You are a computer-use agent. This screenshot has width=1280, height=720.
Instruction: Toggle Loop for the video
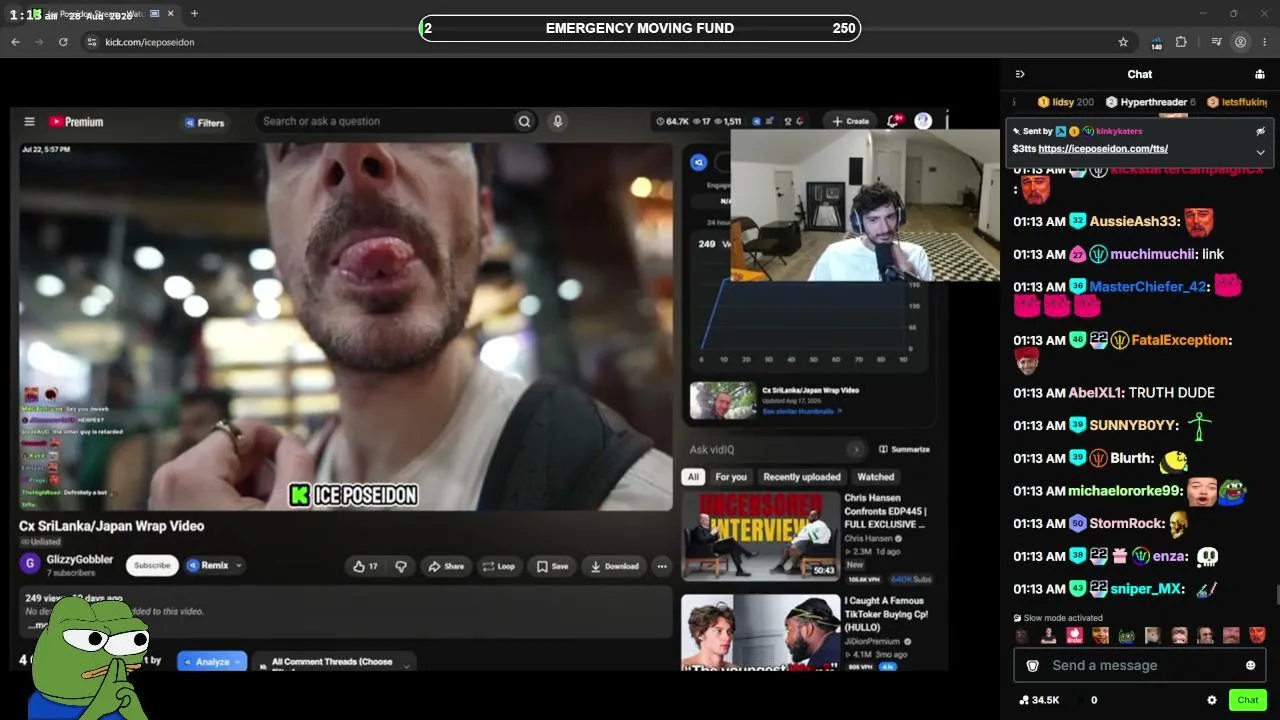coord(499,566)
